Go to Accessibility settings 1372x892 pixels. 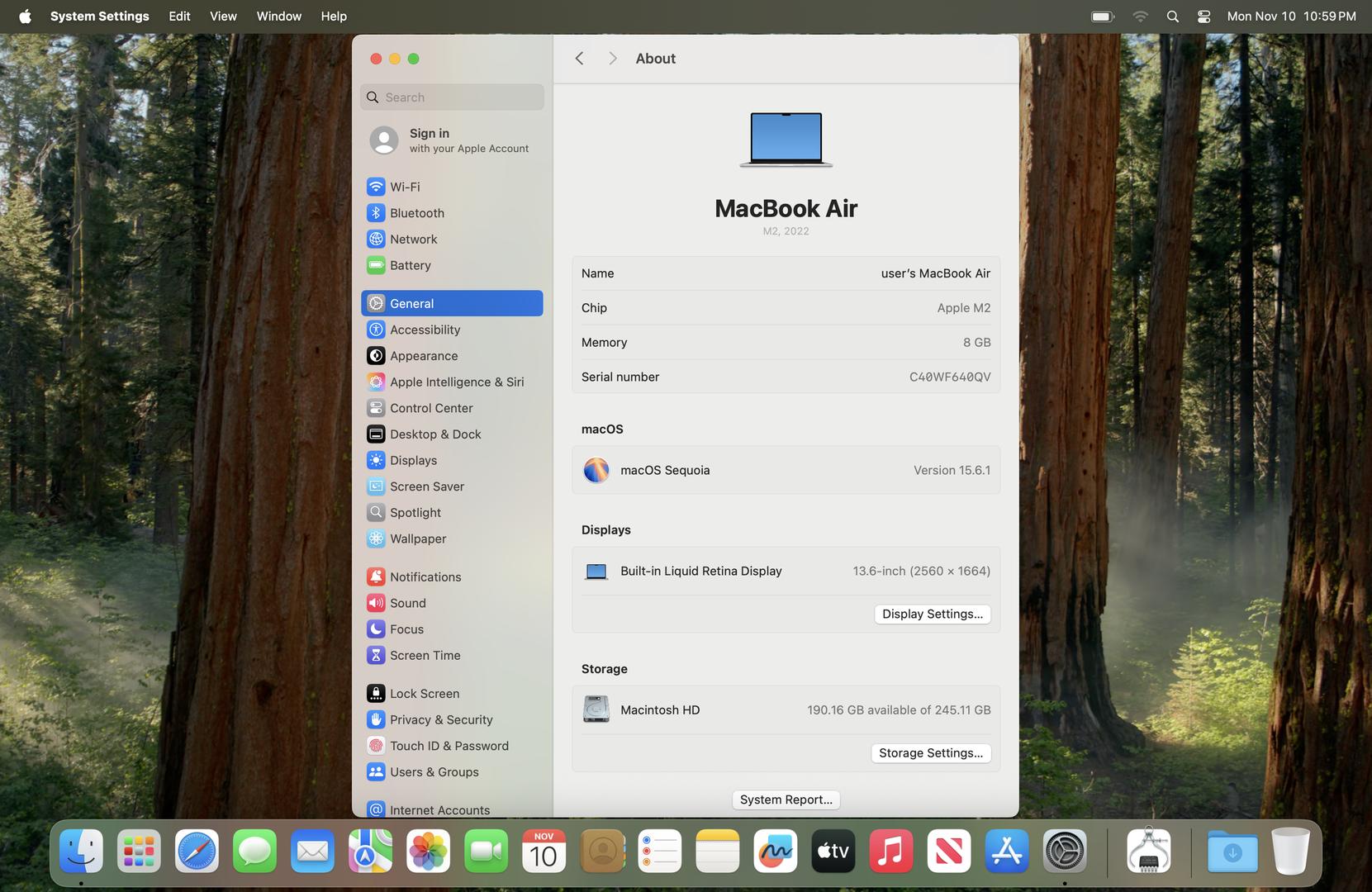pyautogui.click(x=425, y=330)
